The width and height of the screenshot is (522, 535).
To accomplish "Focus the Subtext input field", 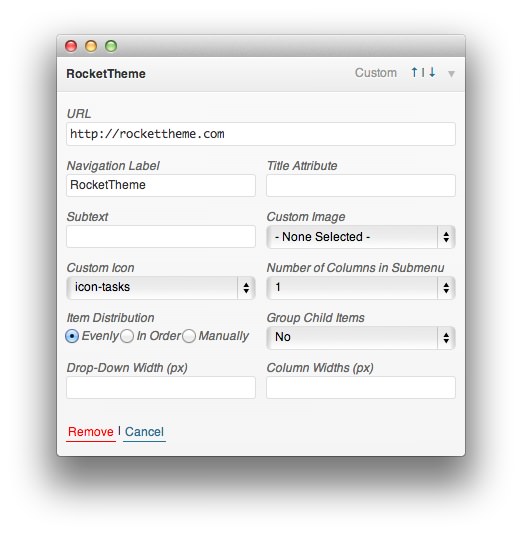I will pyautogui.click(x=161, y=236).
